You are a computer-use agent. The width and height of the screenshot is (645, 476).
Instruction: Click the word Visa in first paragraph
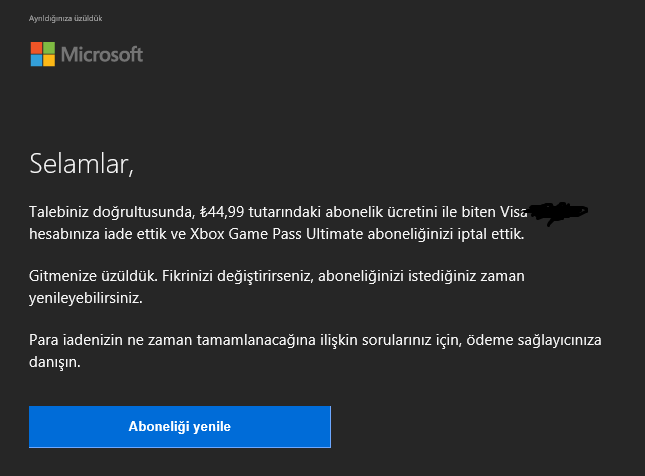point(513,212)
